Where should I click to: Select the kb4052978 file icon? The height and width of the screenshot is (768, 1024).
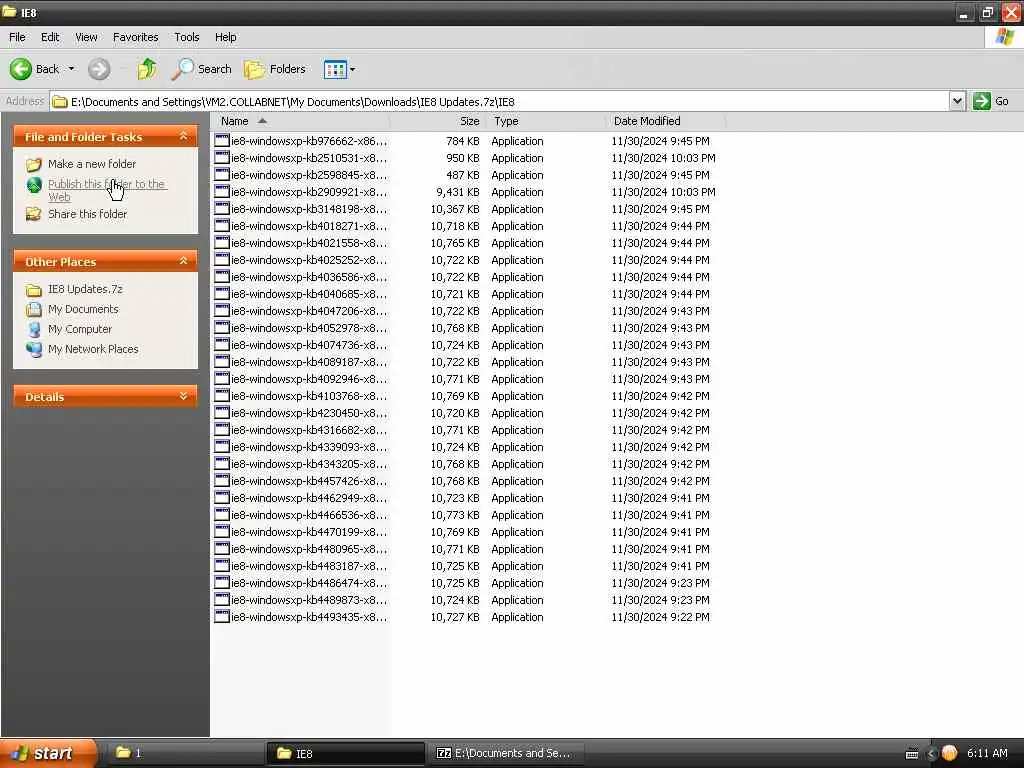222,327
